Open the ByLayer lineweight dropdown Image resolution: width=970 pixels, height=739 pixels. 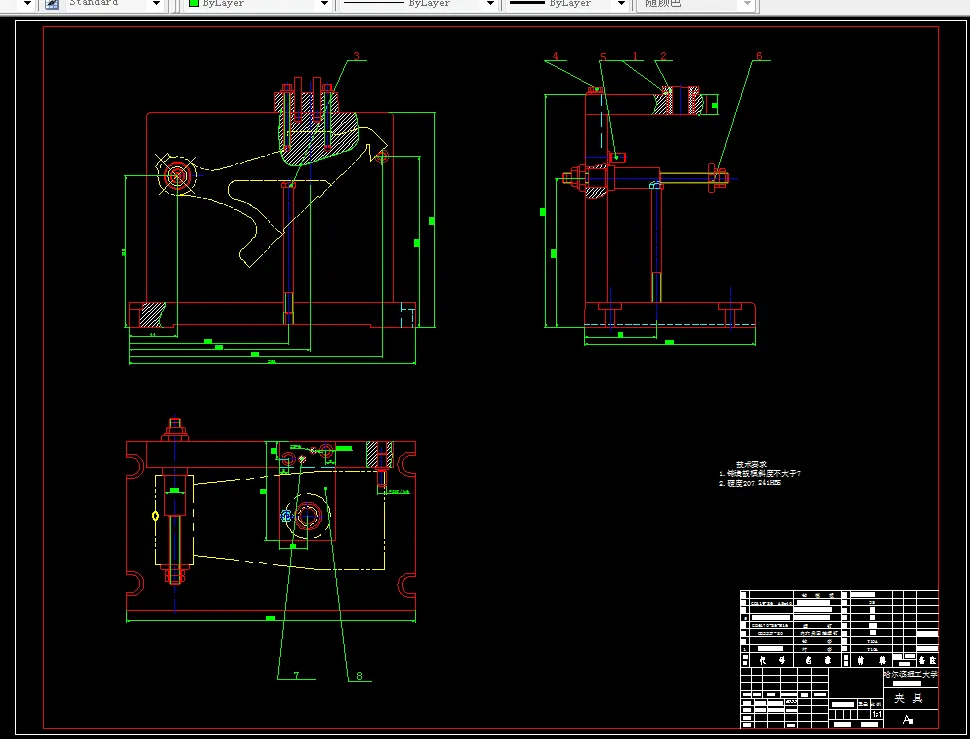coord(621,4)
